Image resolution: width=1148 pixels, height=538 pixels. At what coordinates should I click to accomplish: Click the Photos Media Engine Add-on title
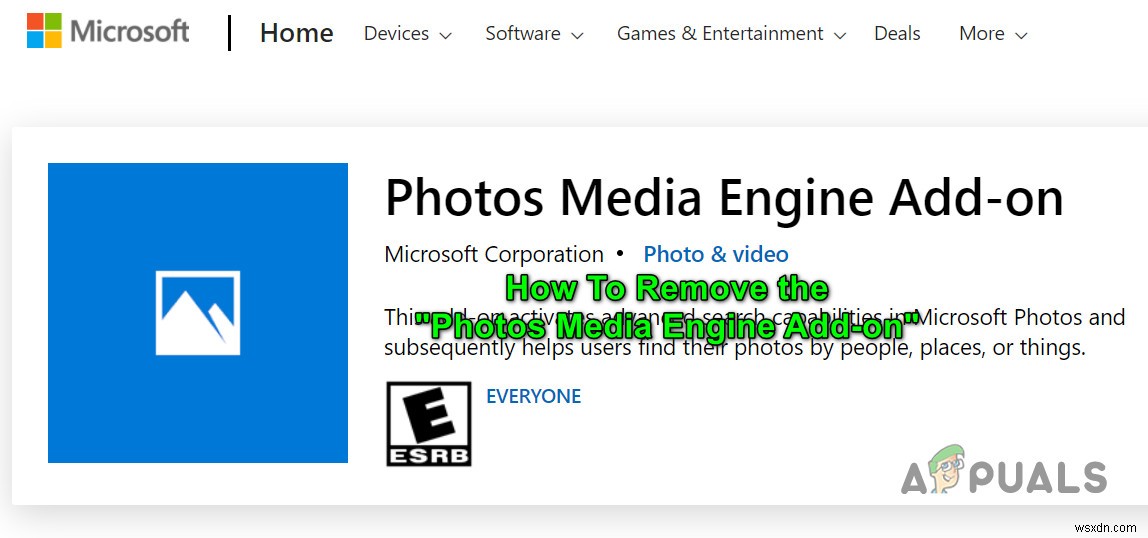click(724, 197)
